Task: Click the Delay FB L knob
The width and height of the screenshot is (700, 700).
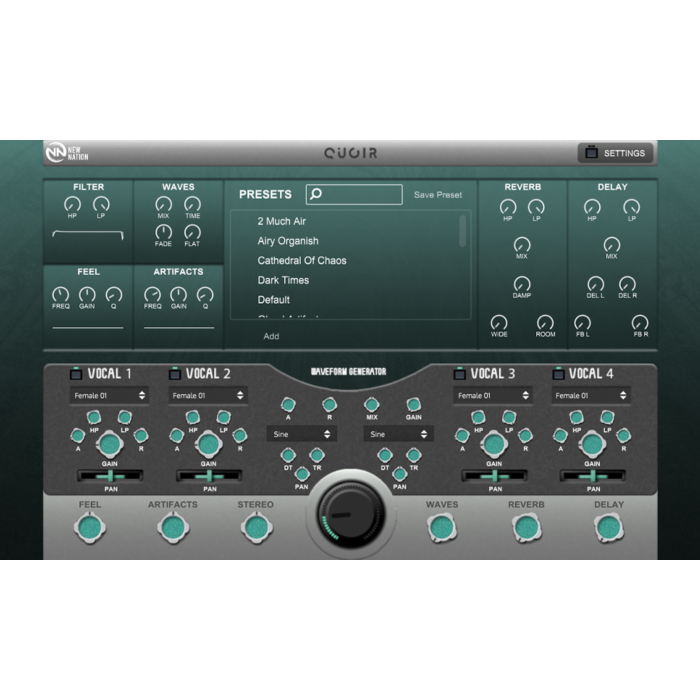Action: click(582, 323)
